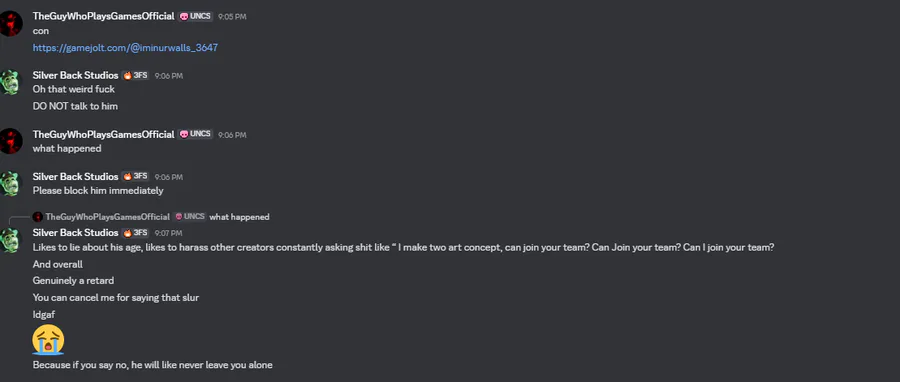The width and height of the screenshot is (900, 382).
Task: Click the Silver Back Studios username at 9:07 PM
Action: (75, 233)
